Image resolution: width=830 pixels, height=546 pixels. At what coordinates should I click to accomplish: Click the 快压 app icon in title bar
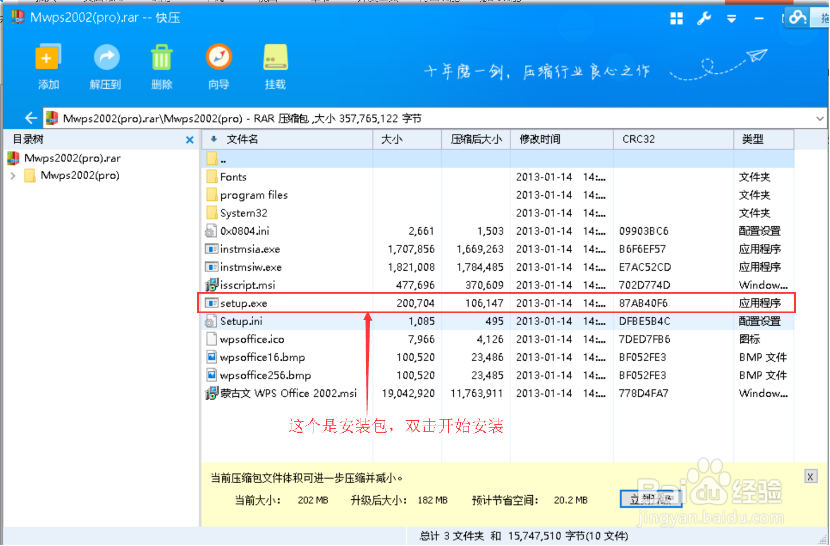(18, 17)
